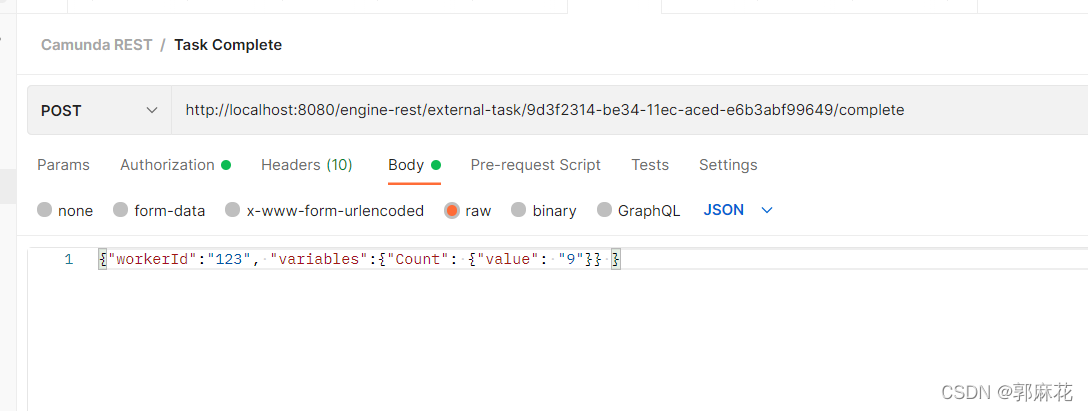1088x411 pixels.
Task: Click the "variables" key in the body
Action: point(318,260)
